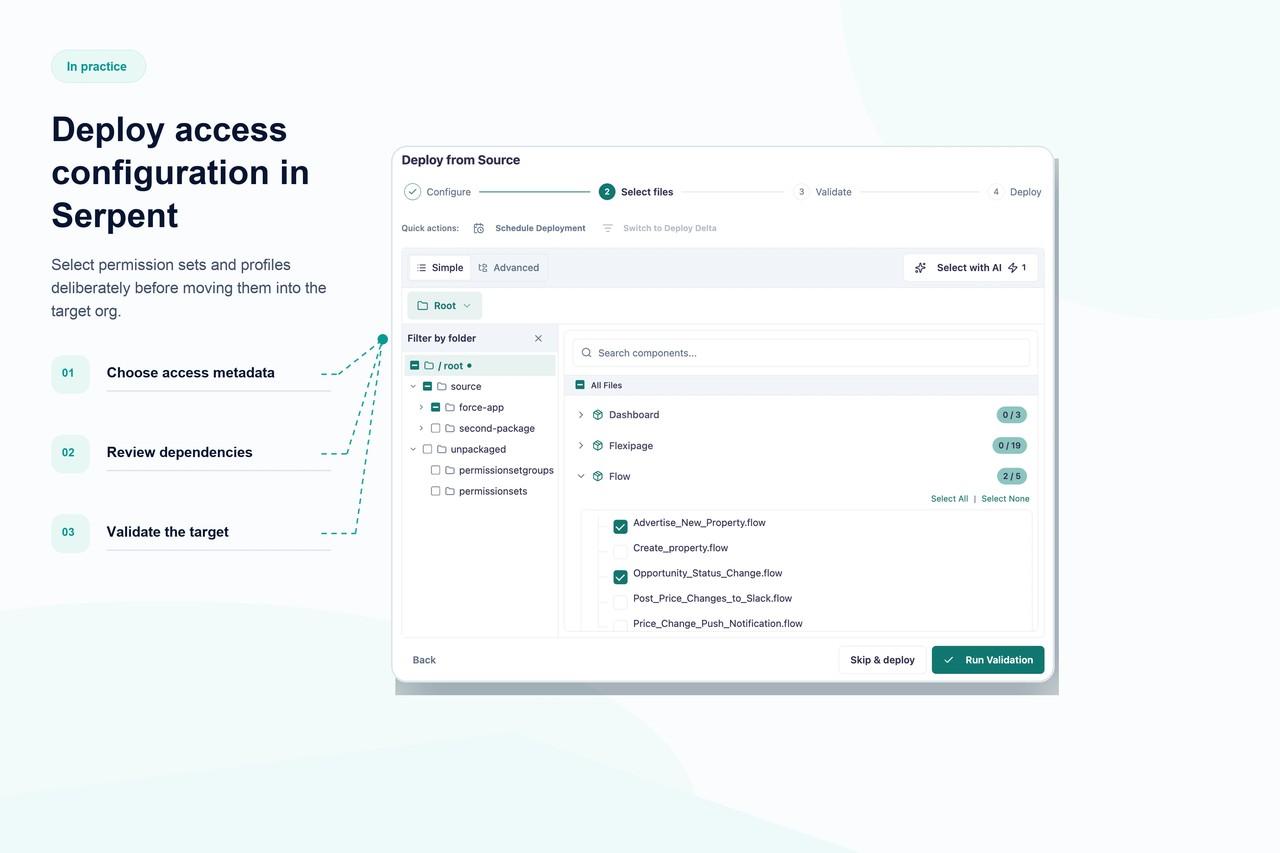Click the Flexipage component cube icon

point(598,446)
